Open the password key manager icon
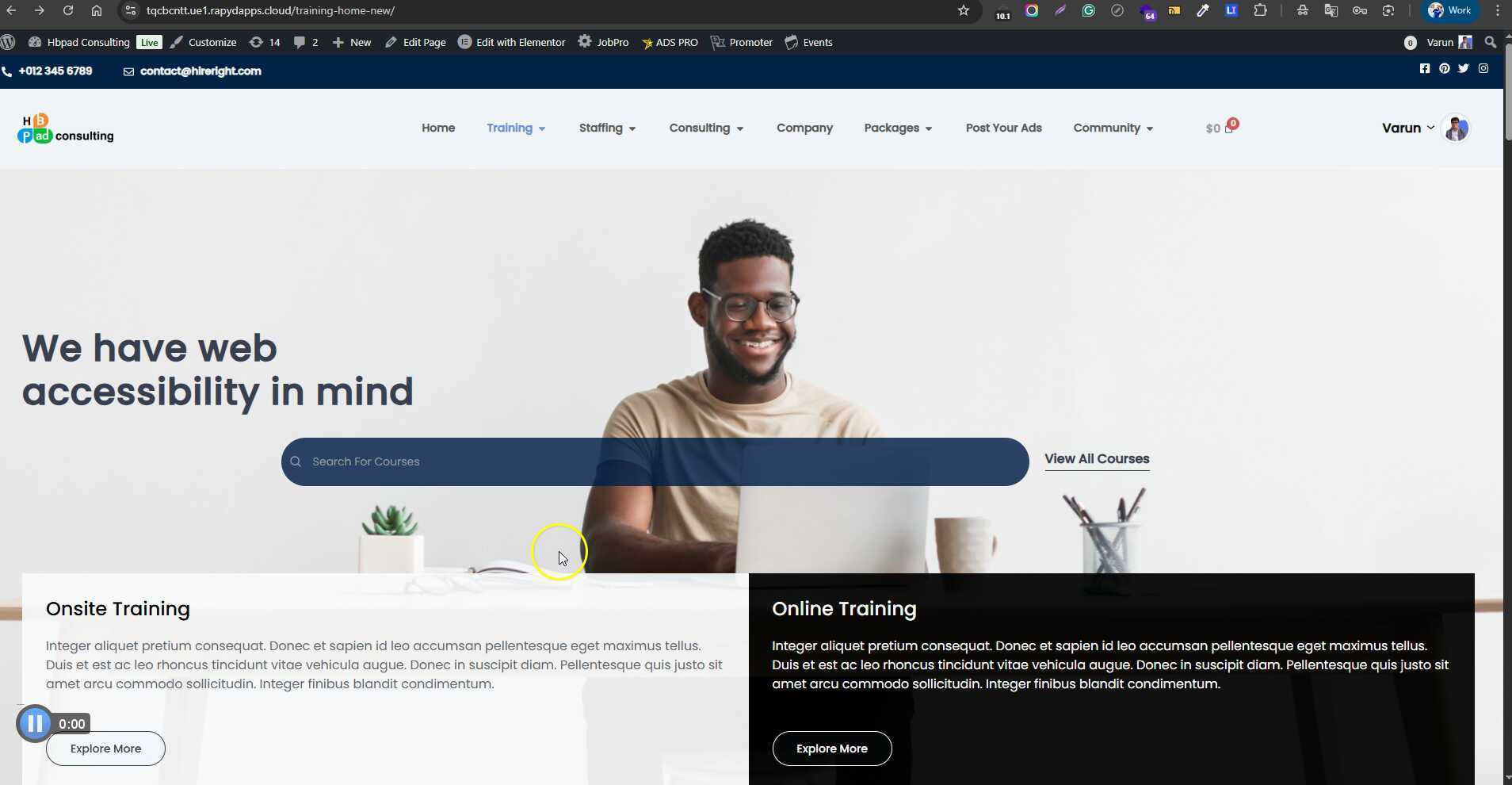This screenshot has width=1512, height=785. [1360, 10]
